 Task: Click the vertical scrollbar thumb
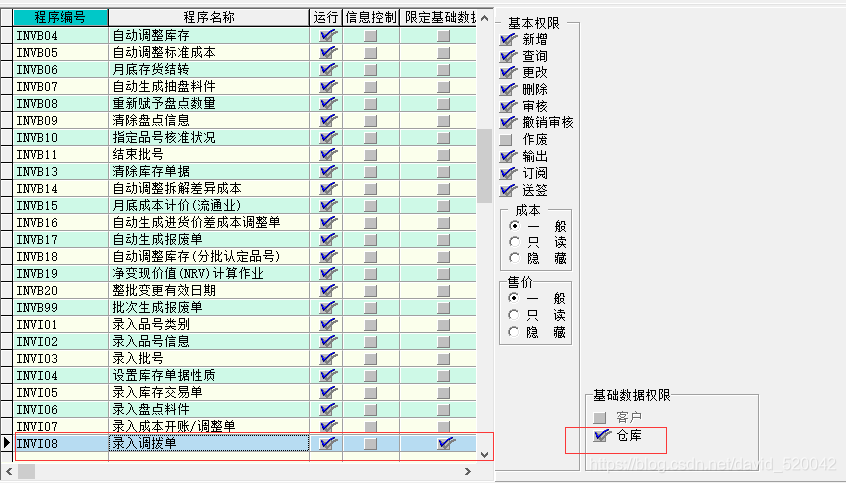(485, 166)
